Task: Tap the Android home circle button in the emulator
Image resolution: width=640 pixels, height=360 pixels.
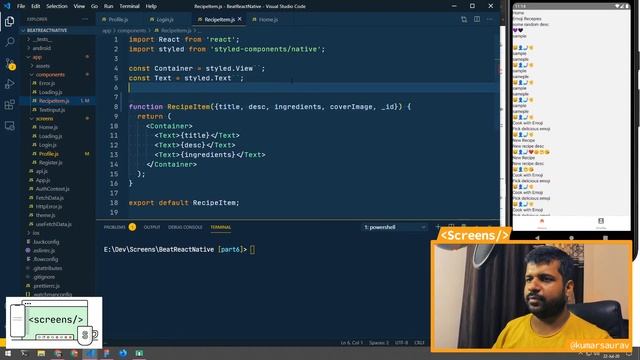Action: [x=571, y=238]
